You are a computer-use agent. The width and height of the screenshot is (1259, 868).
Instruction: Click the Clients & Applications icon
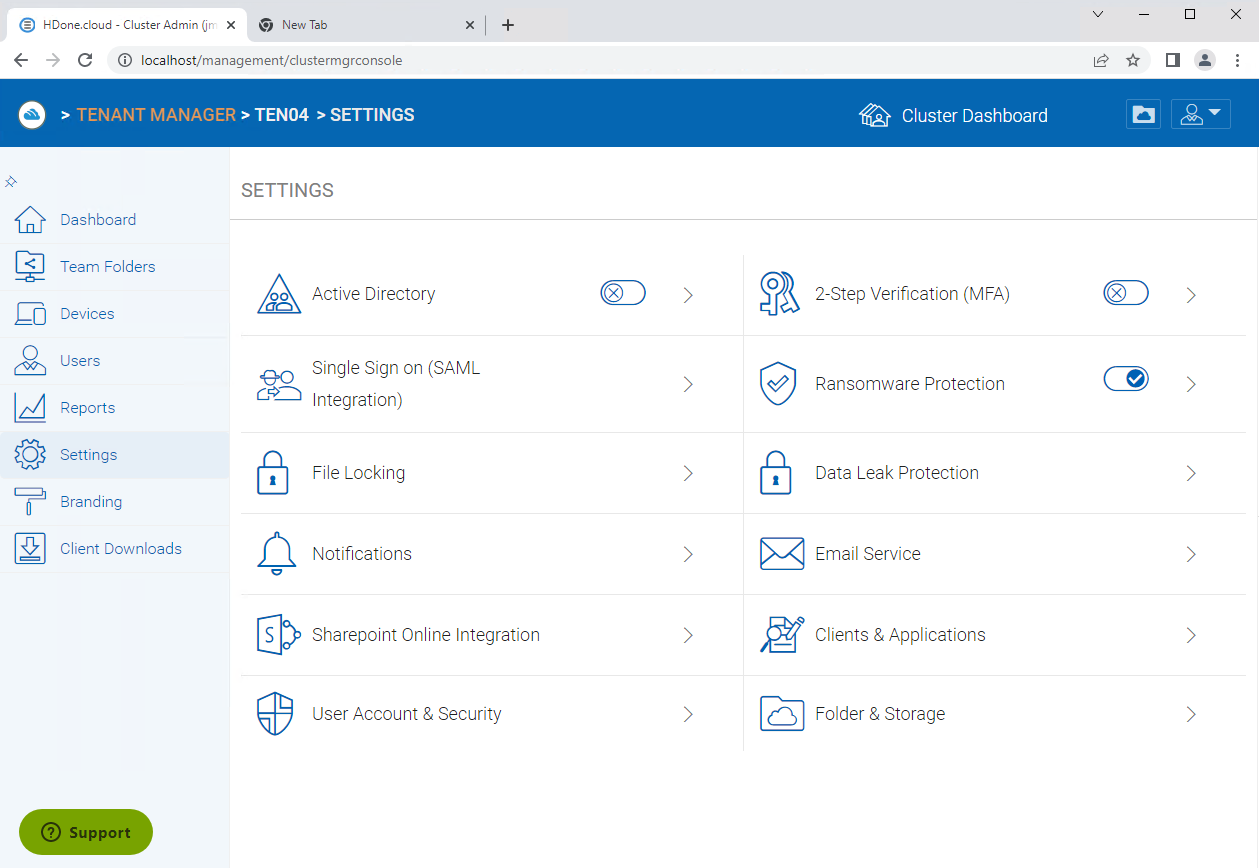point(782,635)
